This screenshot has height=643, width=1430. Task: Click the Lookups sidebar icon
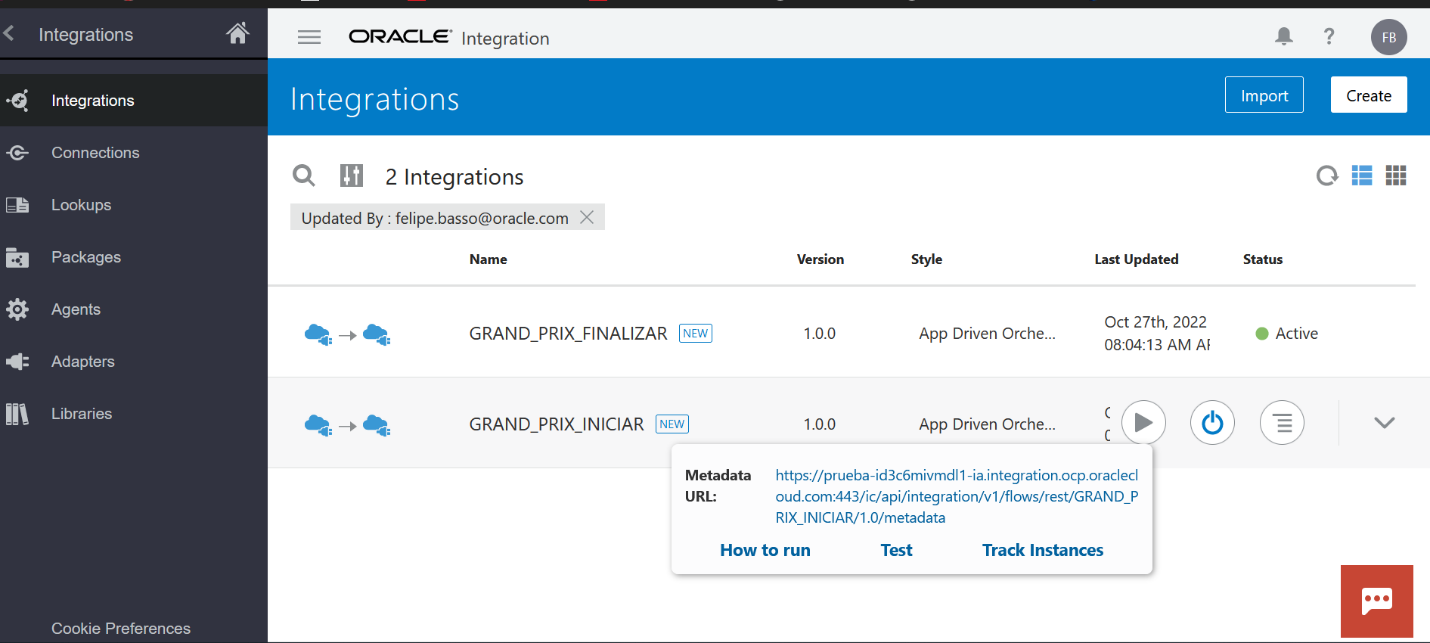[x=17, y=205]
